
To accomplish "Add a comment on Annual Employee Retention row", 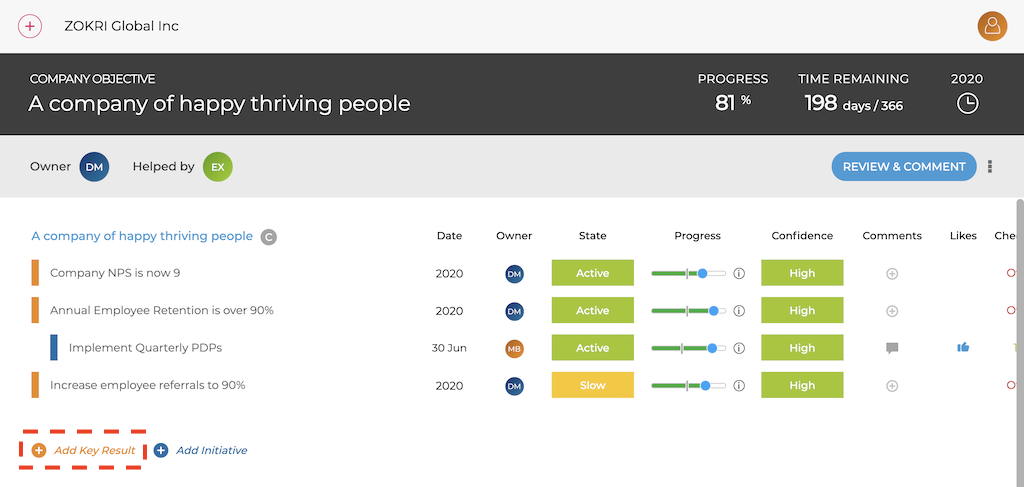I will [892, 311].
